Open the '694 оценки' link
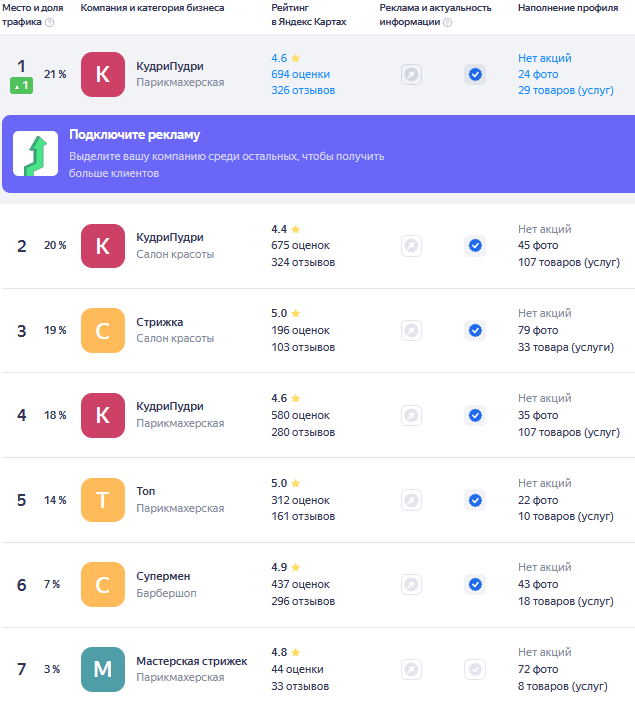This screenshot has width=635, height=705. (300, 75)
